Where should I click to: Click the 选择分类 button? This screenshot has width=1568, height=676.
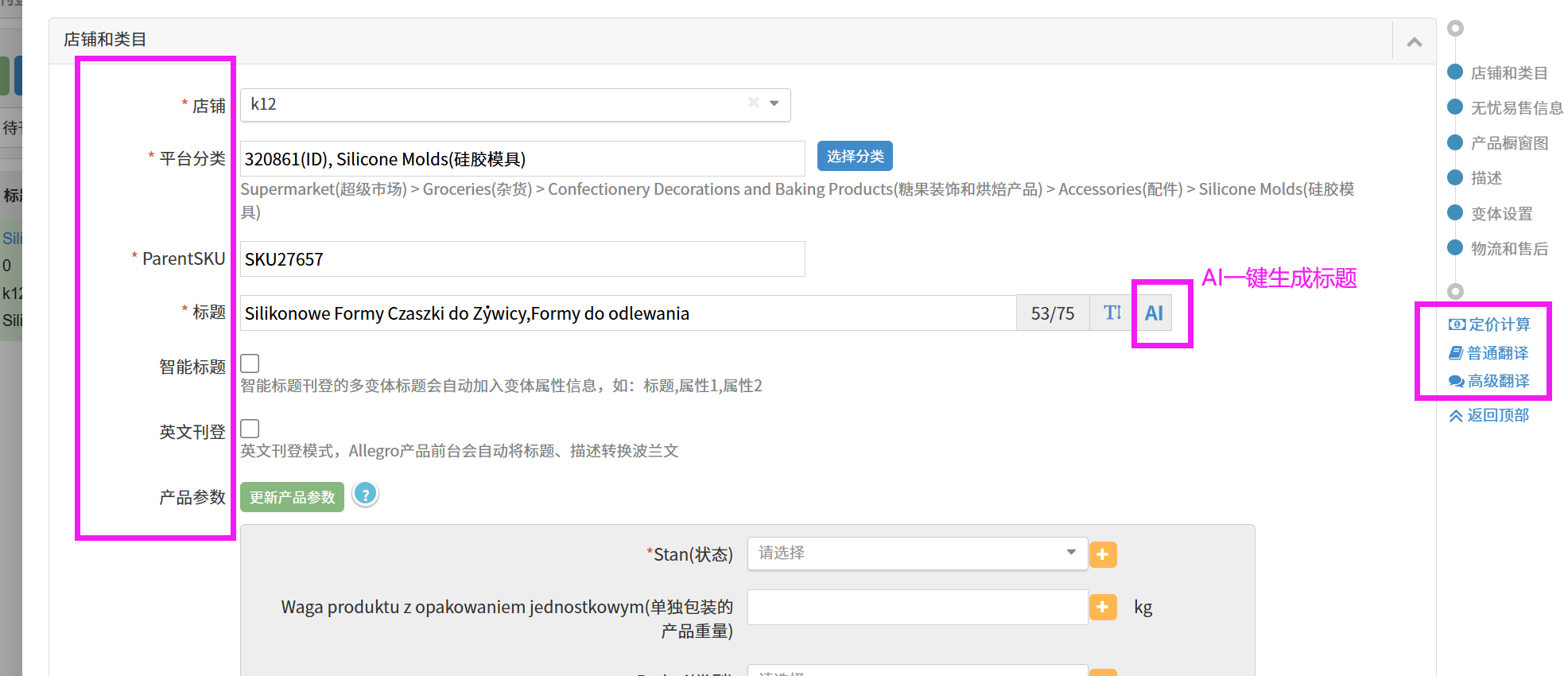click(x=855, y=157)
